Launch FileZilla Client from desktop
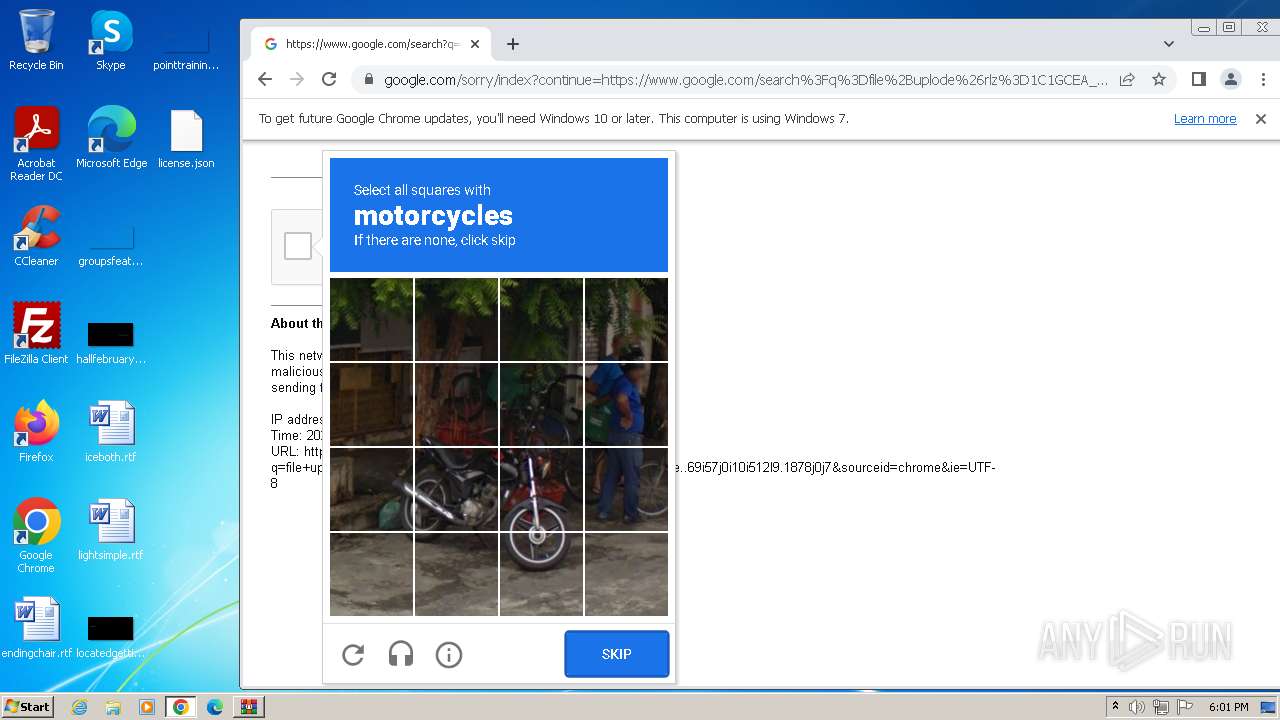Viewport: 1280px width, 720px height. tap(36, 334)
